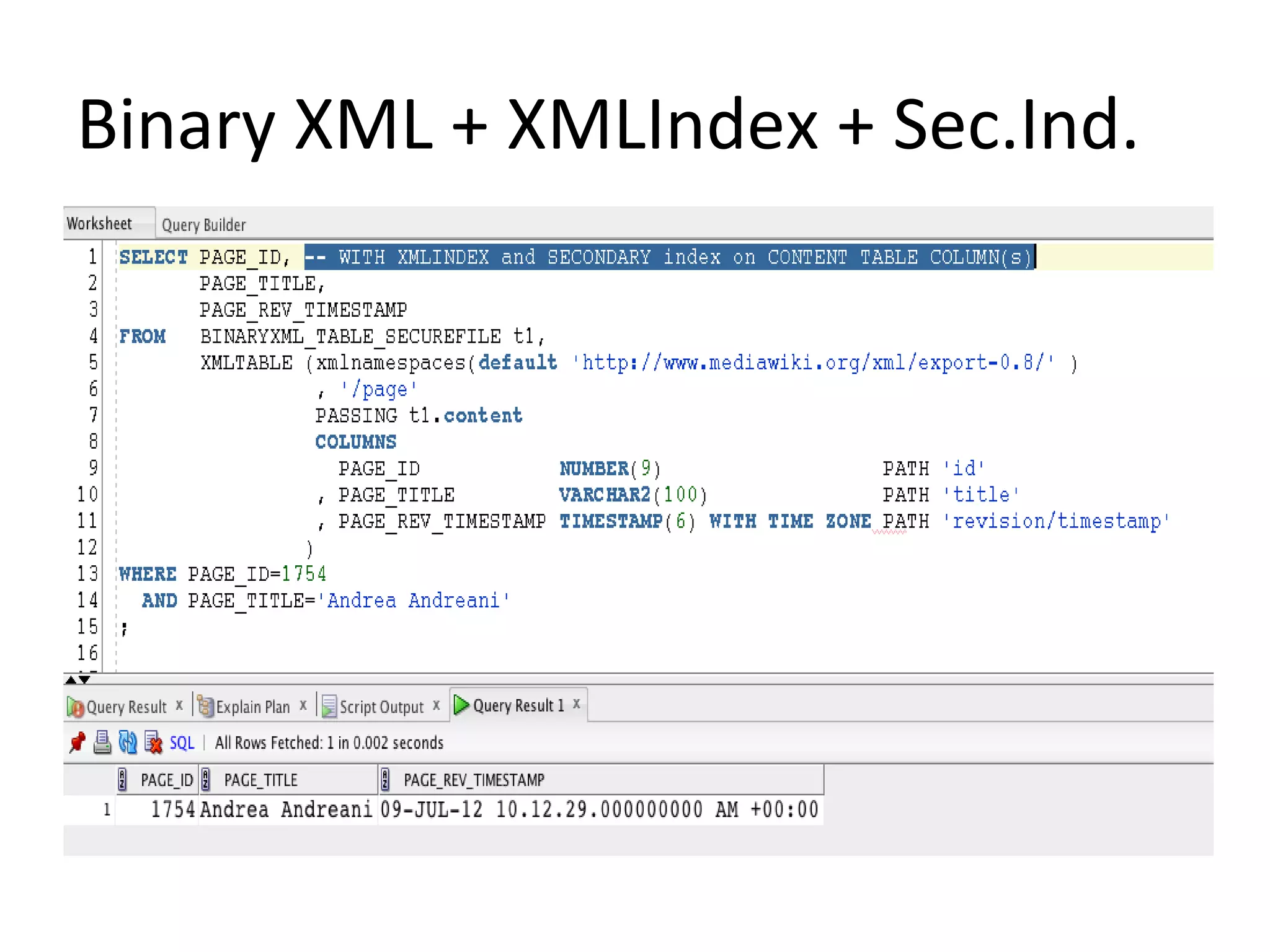Screen dimensions: 1270x952
Task: Close the Query Result 1 tab
Action: pos(577,703)
